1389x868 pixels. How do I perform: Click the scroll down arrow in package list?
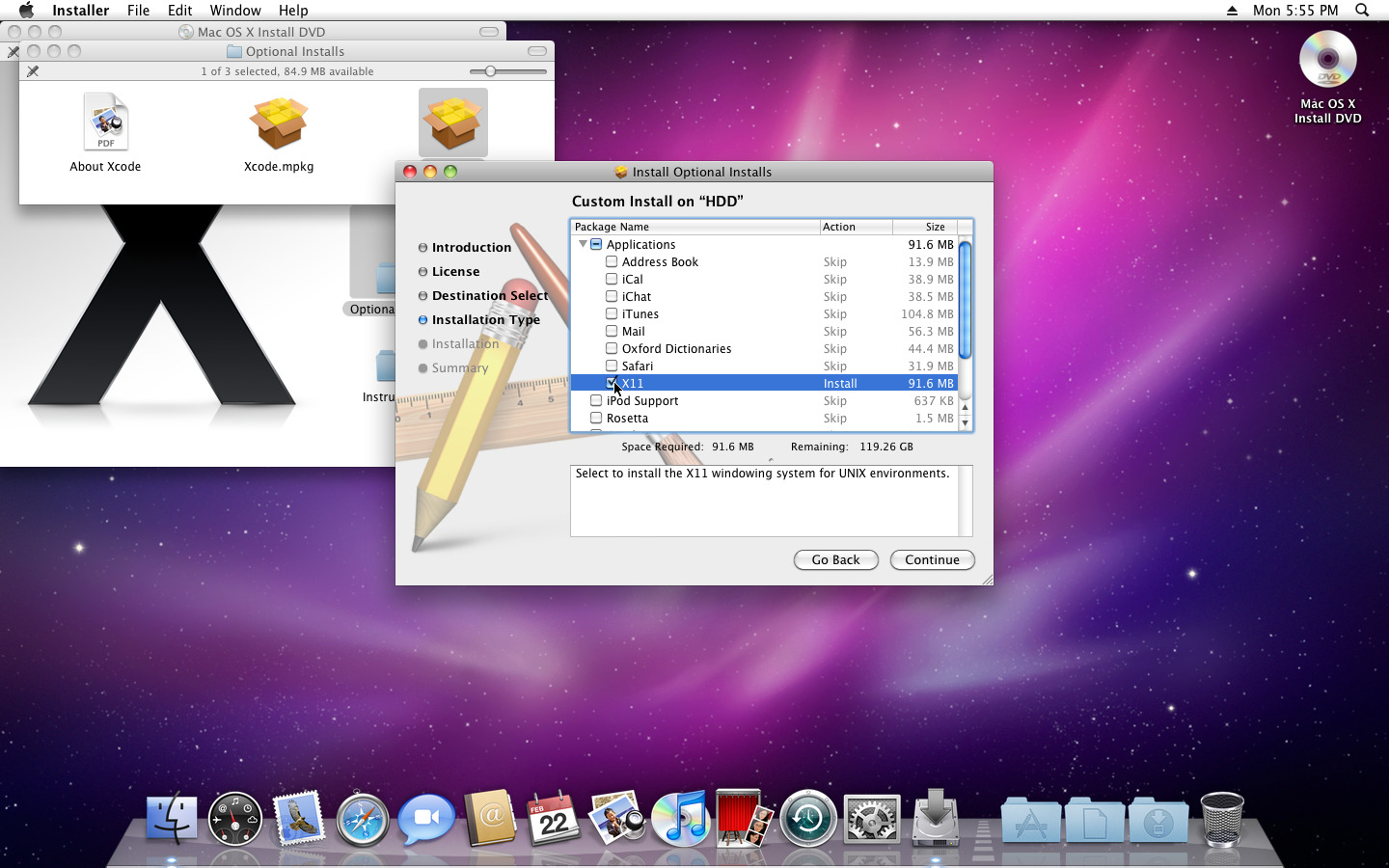[x=965, y=422]
